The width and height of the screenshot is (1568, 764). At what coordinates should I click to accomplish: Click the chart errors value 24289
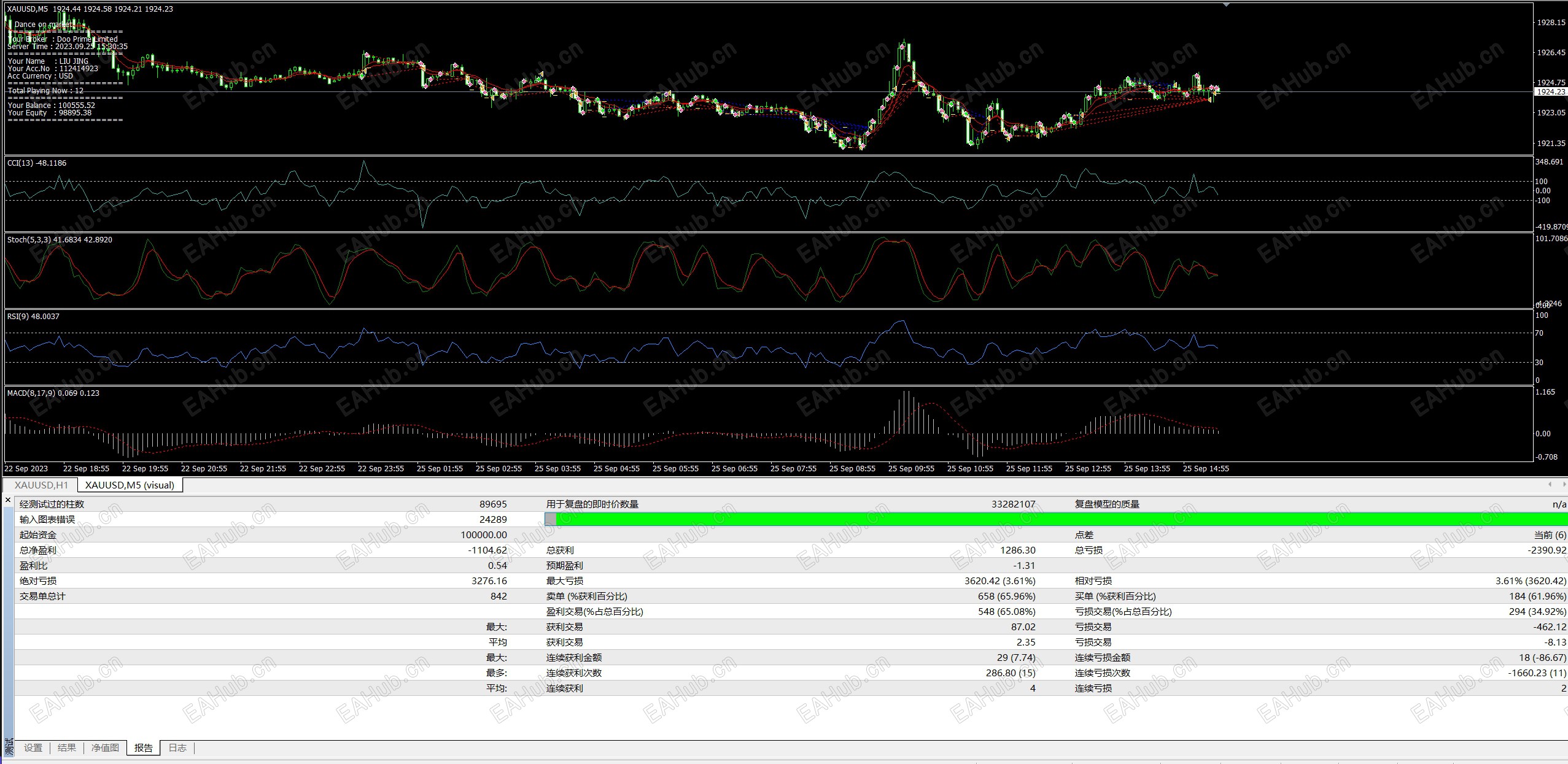493,520
